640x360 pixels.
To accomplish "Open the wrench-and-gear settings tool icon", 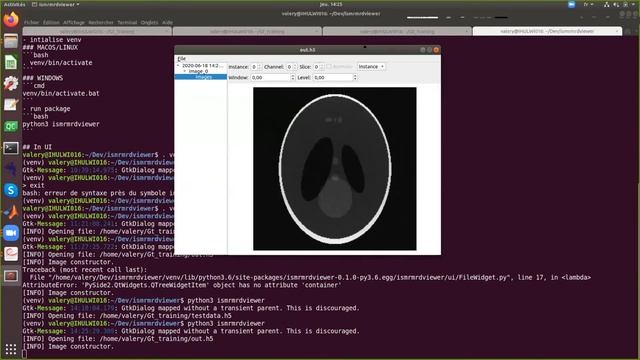I will coord(11,84).
